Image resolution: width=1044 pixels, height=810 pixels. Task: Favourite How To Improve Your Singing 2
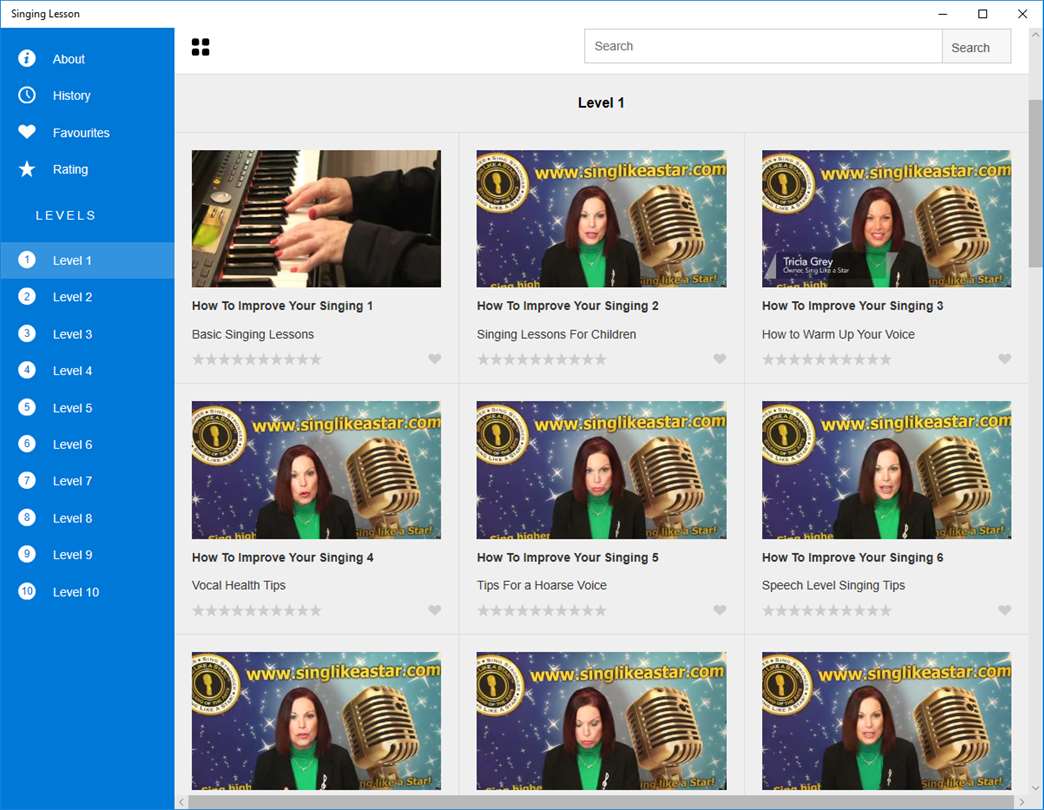click(720, 359)
